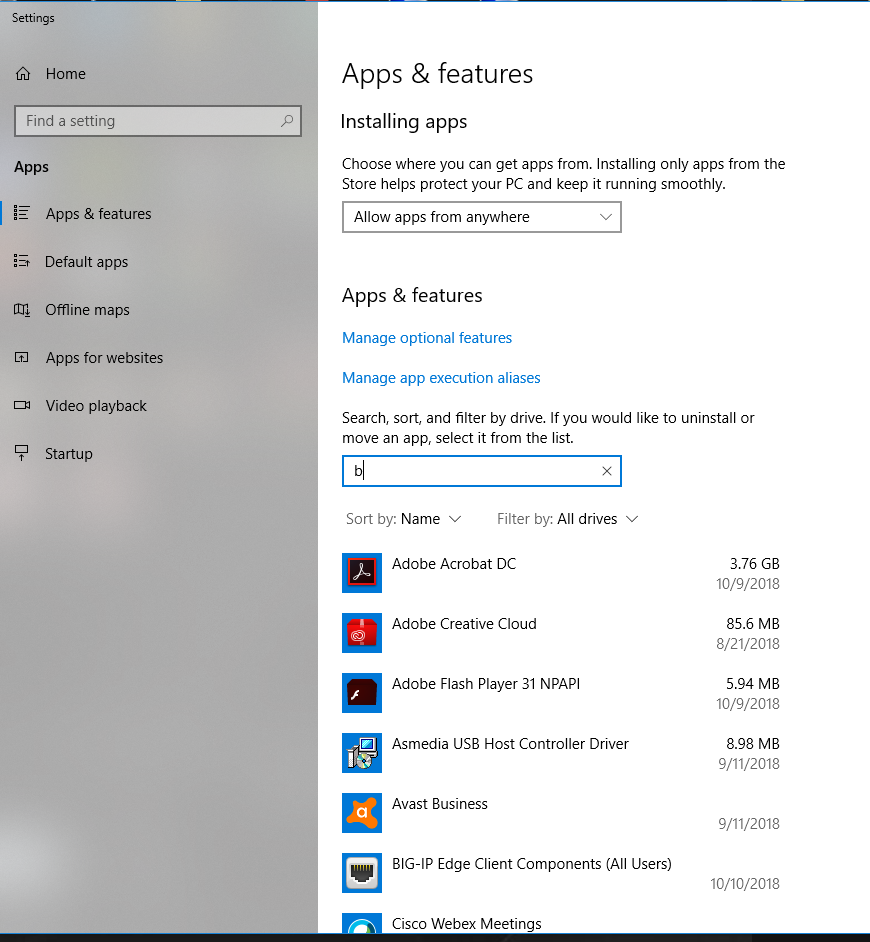Click the 3.76 GB size value
This screenshot has height=942, width=870.
(x=755, y=564)
